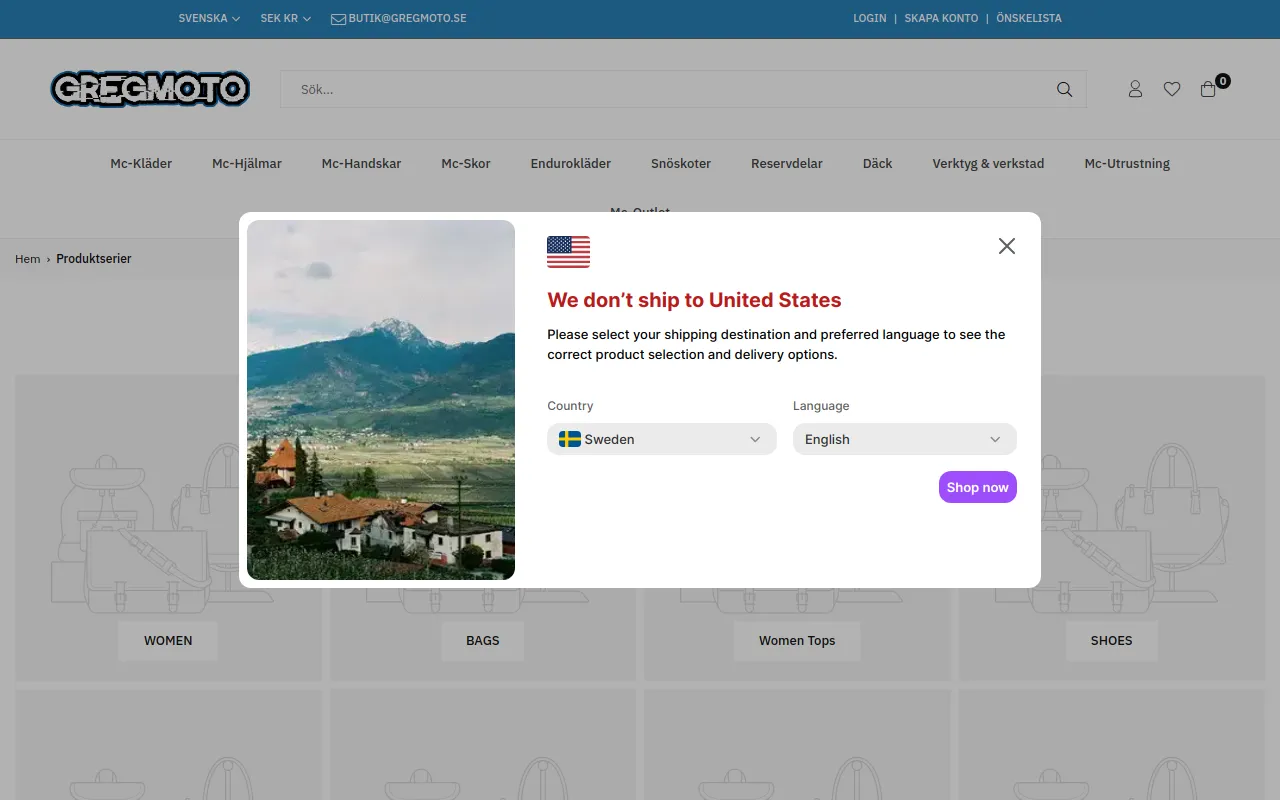The height and width of the screenshot is (800, 1280).
Task: Click the Hem breadcrumb link
Action: click(28, 259)
